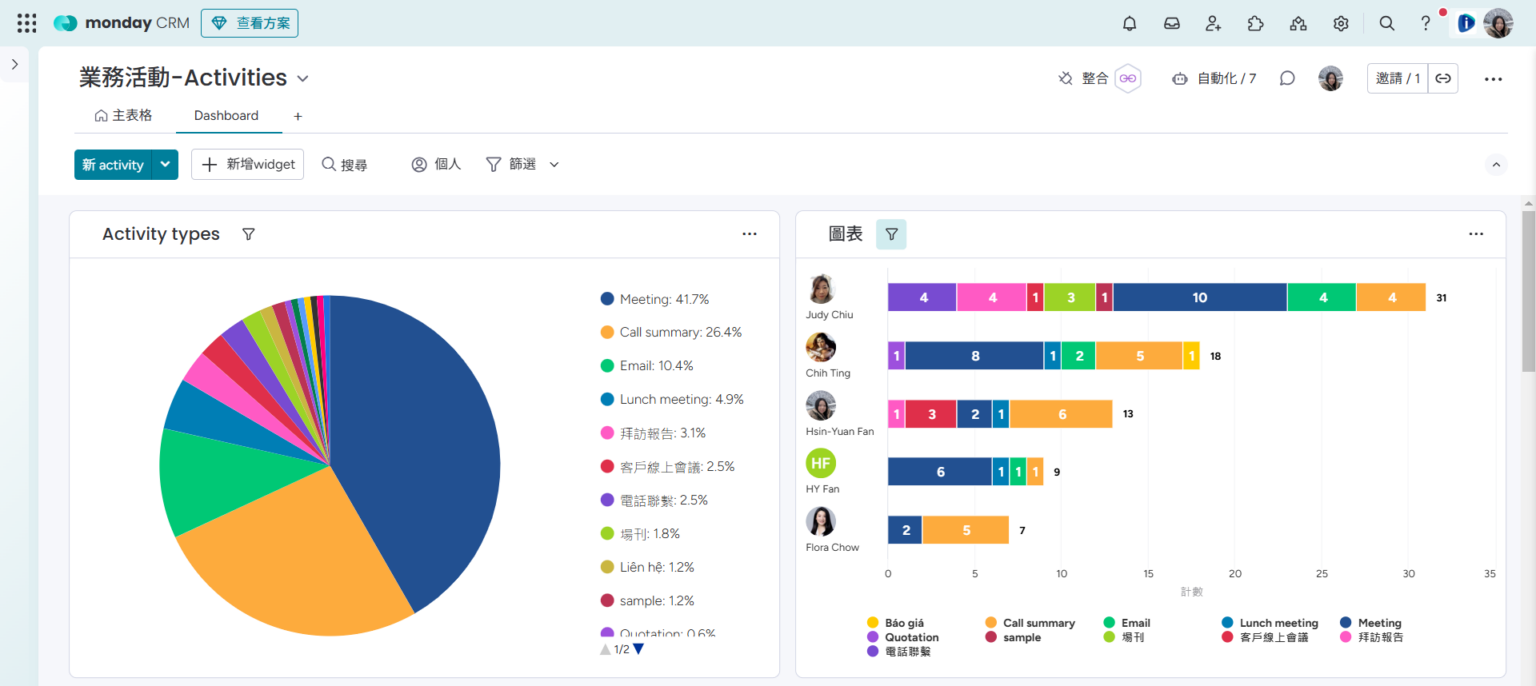Open the settings hexagon gear icon
Screen dimensions: 1536x686
1340,23
